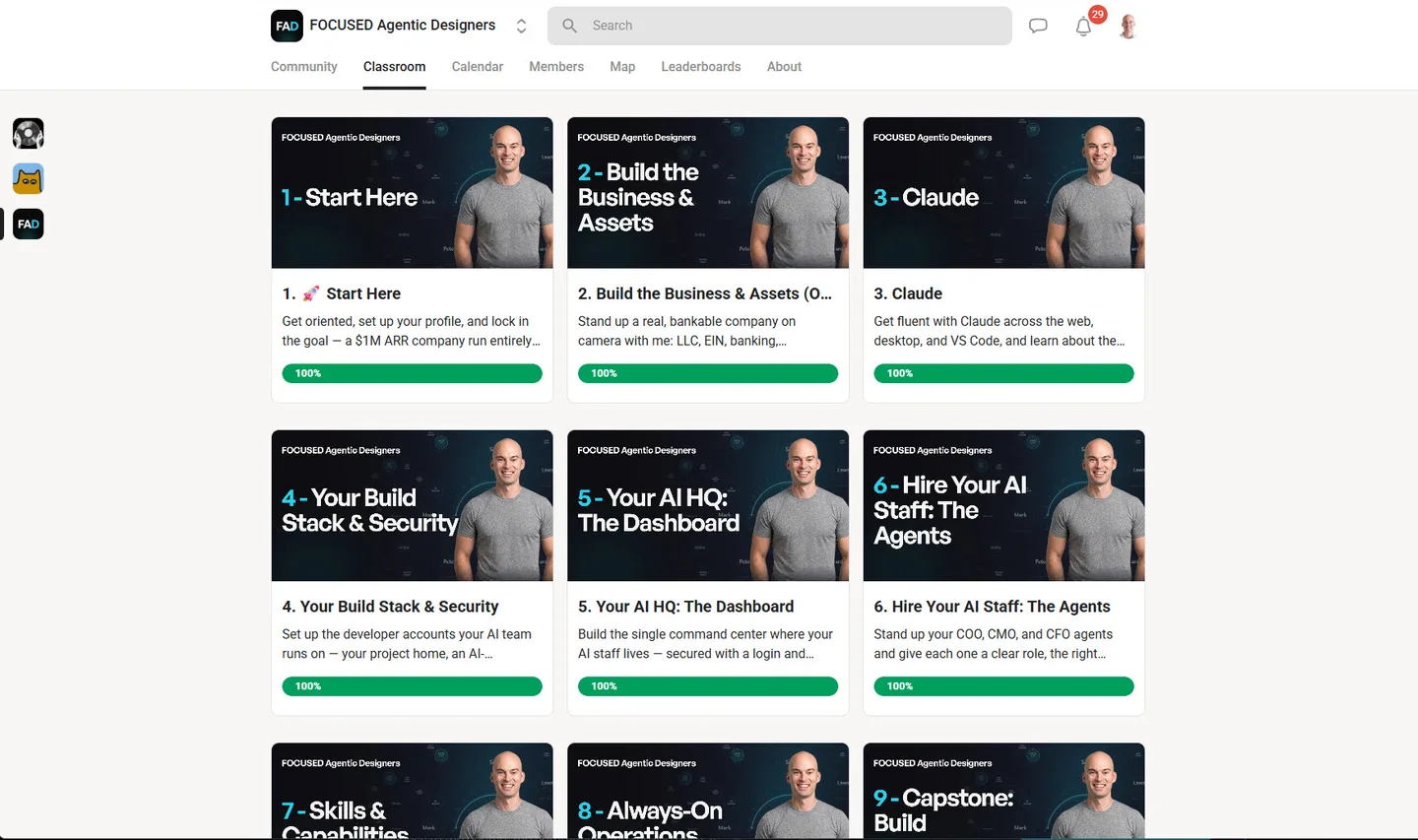Click the description "Set up the developer accounts"
1418x840 pixels.
408,644
